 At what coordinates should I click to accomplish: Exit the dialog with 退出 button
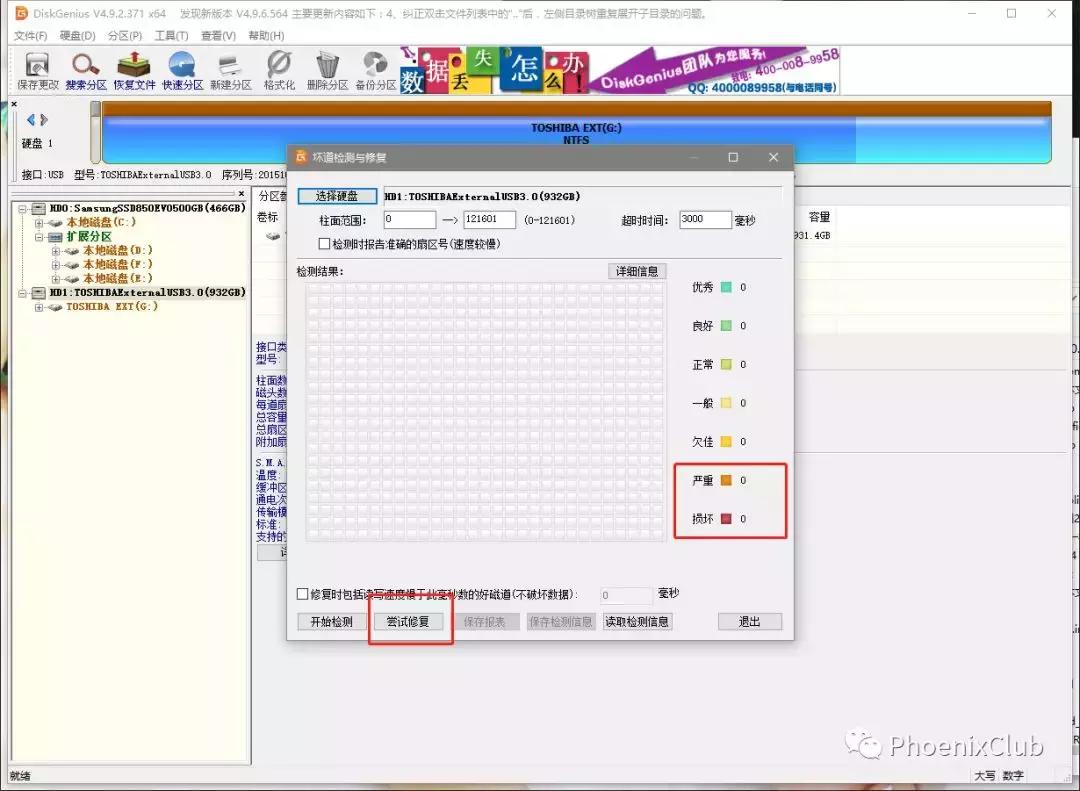point(749,622)
